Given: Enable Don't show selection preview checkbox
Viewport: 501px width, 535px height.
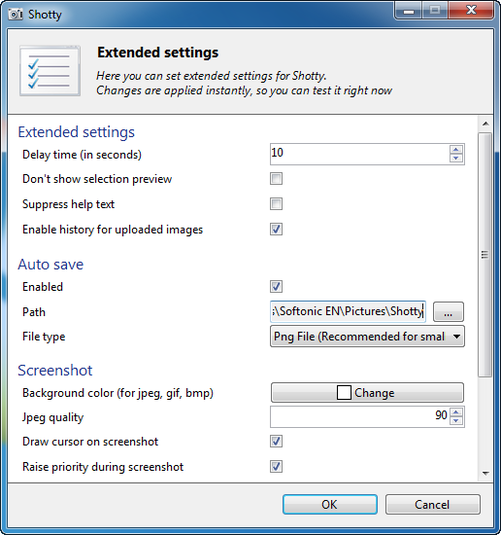Looking at the screenshot, I should point(276,178).
